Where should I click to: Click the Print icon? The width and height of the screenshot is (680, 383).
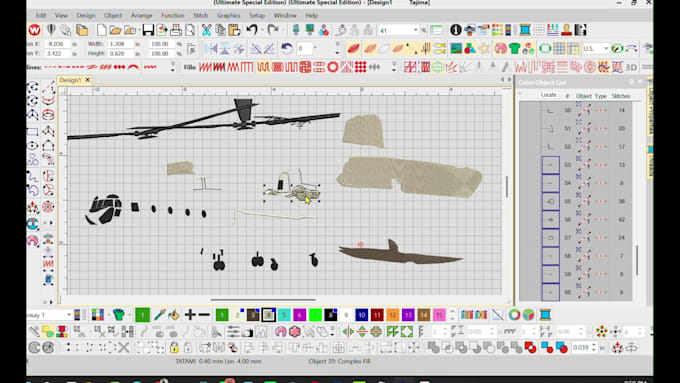[176, 30]
